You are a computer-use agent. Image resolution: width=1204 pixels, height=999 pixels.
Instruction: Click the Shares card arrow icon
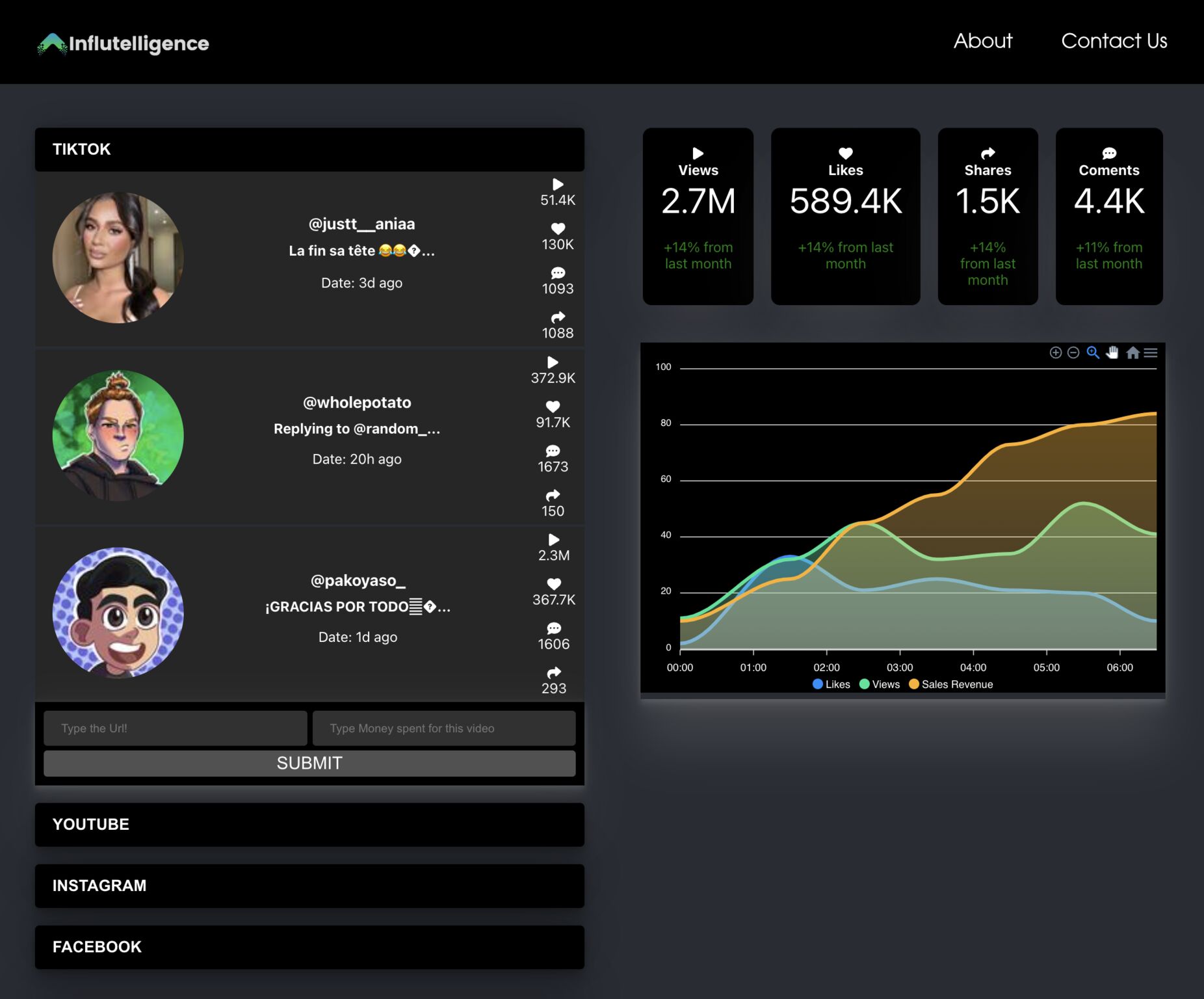point(988,153)
